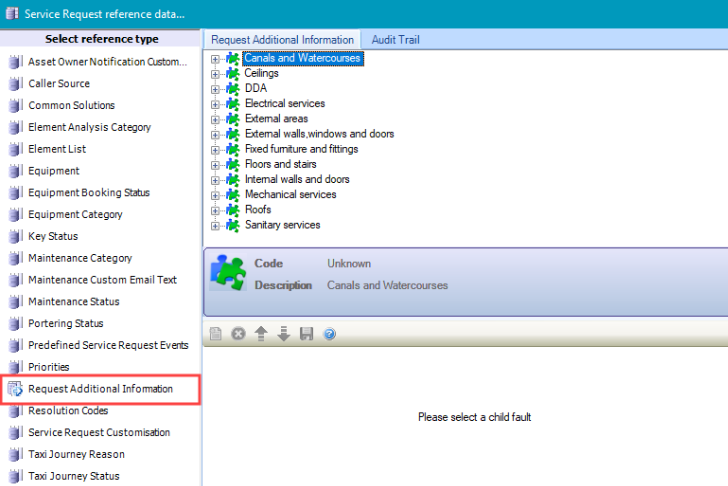Viewport: 728px width, 486px height.
Task: Click the new record page icon
Action: 216,333
